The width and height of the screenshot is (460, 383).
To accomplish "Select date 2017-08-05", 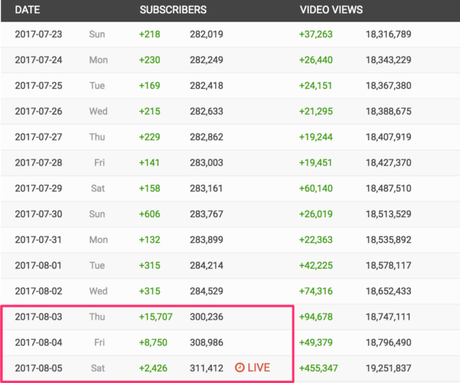I will 38,368.
